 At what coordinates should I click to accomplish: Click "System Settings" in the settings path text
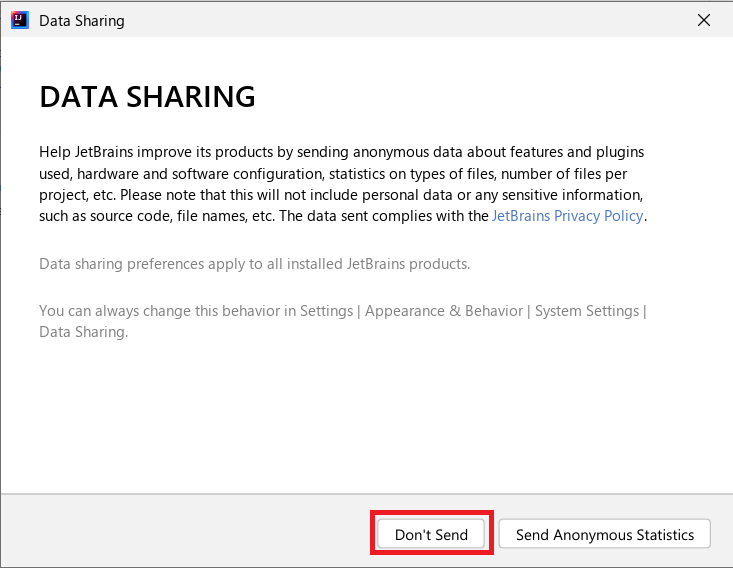[587, 311]
